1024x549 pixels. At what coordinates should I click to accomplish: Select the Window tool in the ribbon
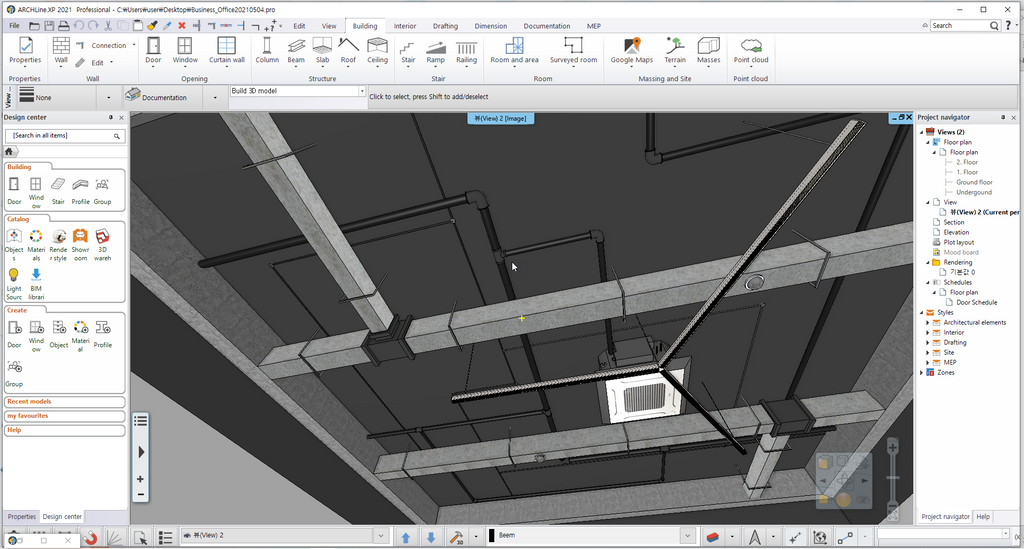click(185, 51)
